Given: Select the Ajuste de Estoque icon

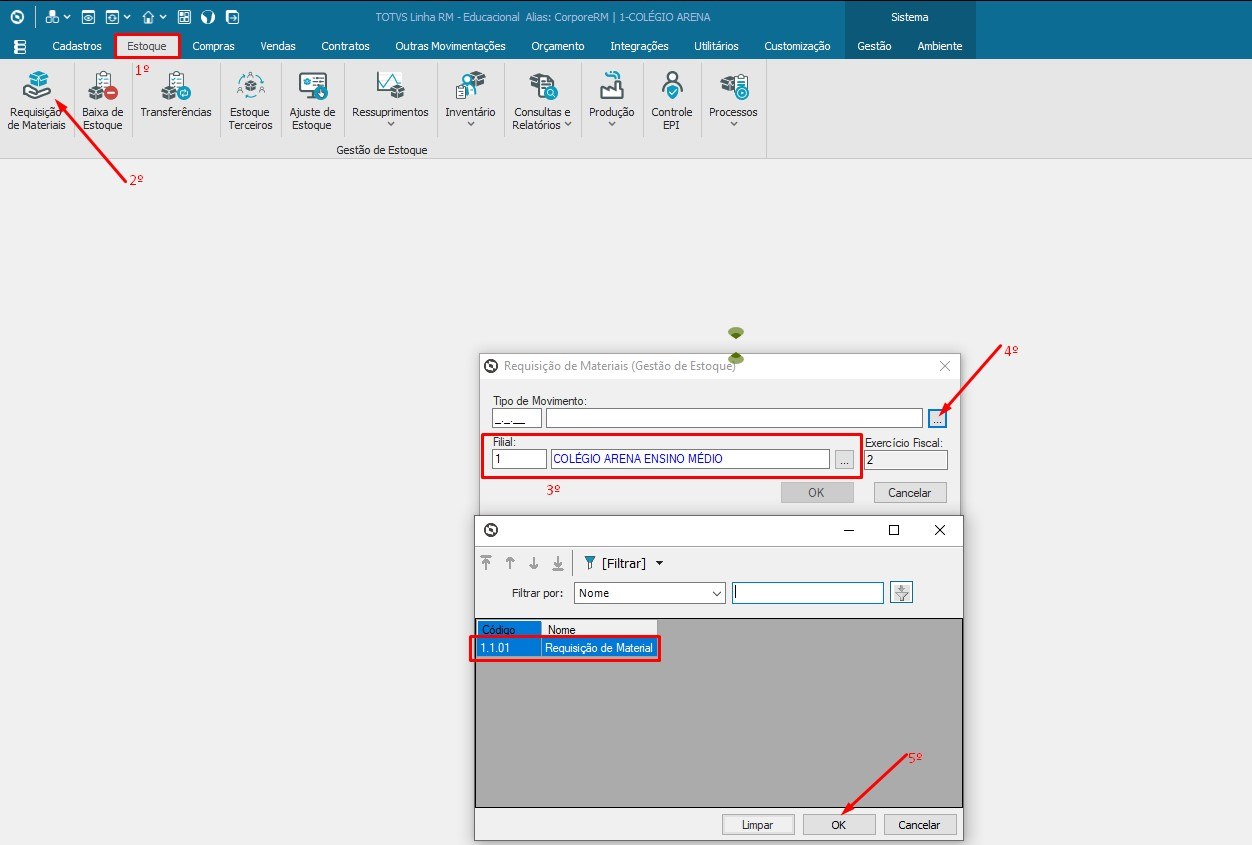Looking at the screenshot, I should 312,96.
